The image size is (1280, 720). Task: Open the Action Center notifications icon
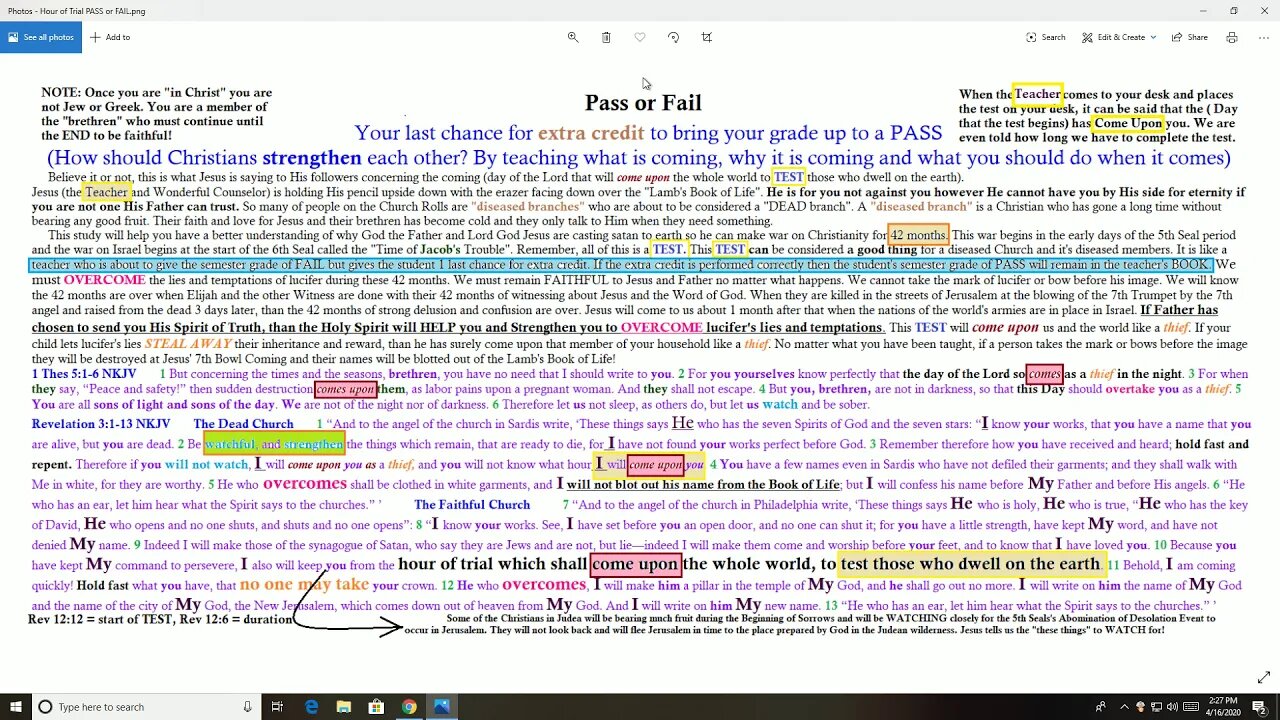coord(1261,707)
